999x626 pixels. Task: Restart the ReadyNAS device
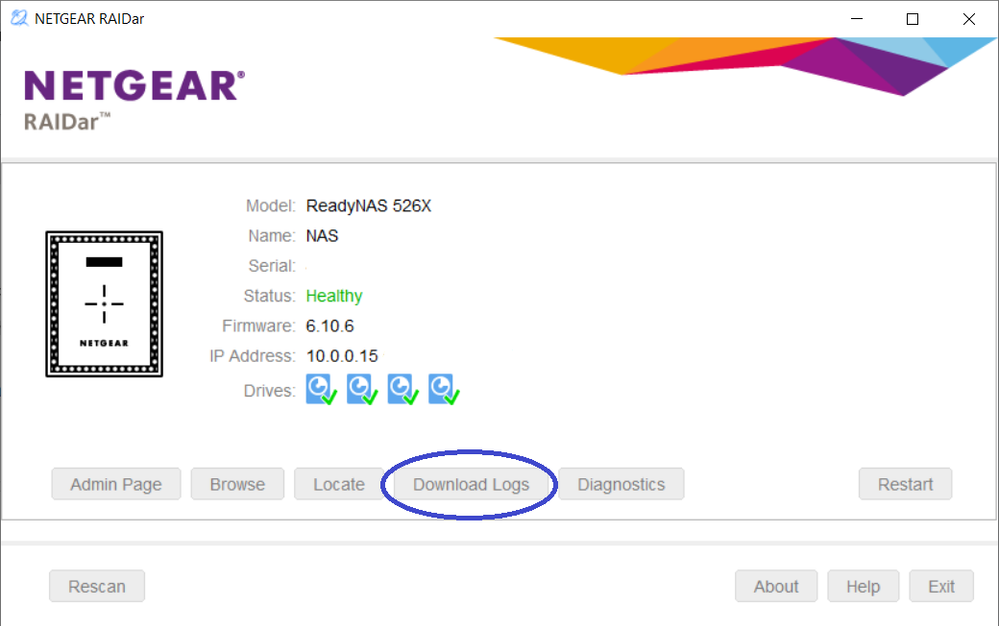905,484
